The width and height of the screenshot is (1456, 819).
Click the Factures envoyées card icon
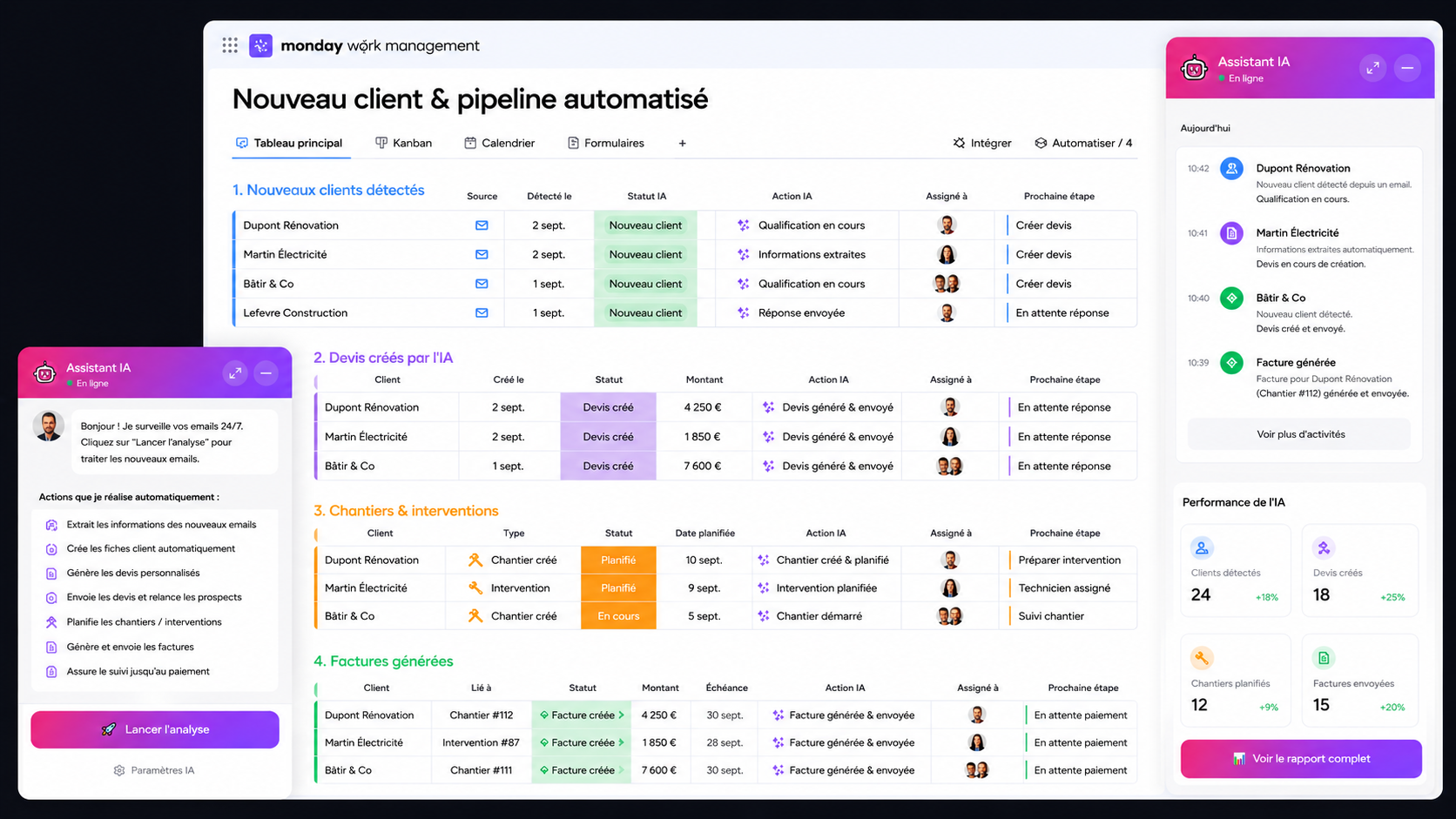[x=1324, y=658]
